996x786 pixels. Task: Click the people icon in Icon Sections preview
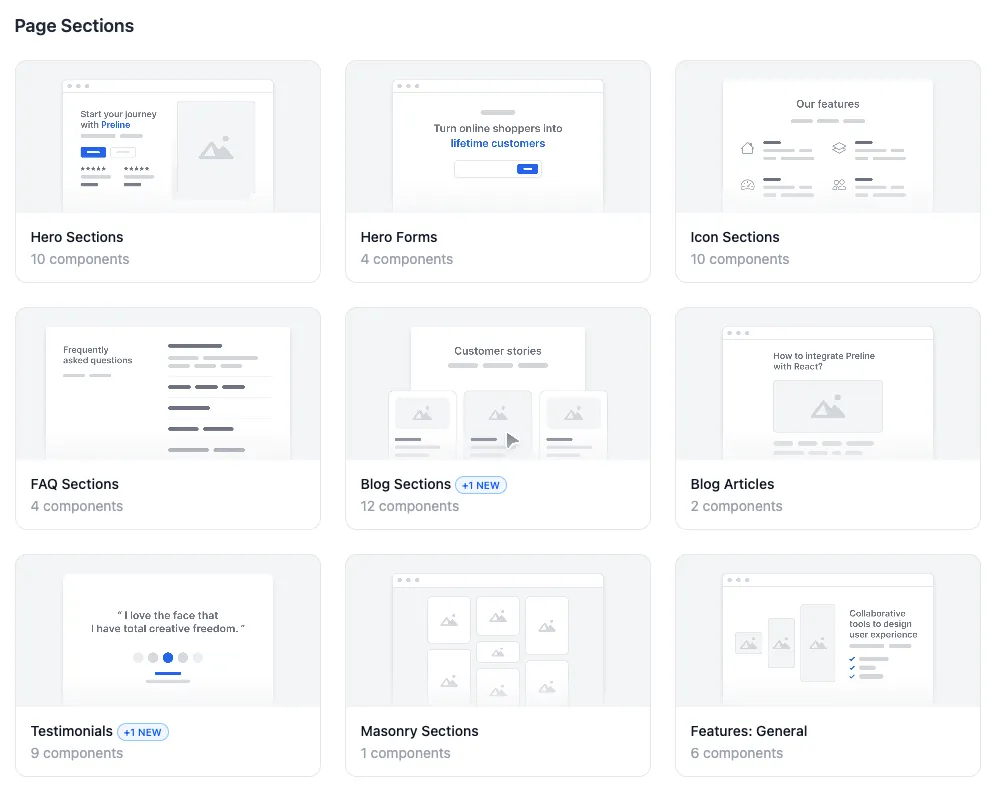click(839, 184)
